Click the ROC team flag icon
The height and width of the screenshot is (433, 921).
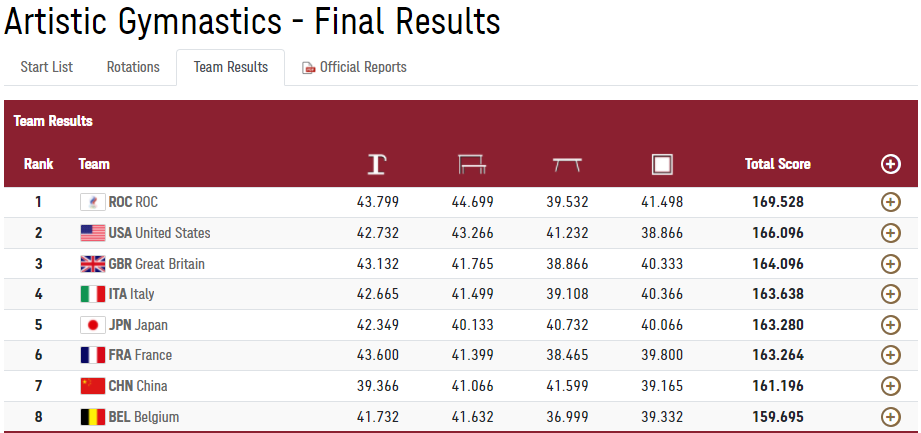tap(92, 202)
